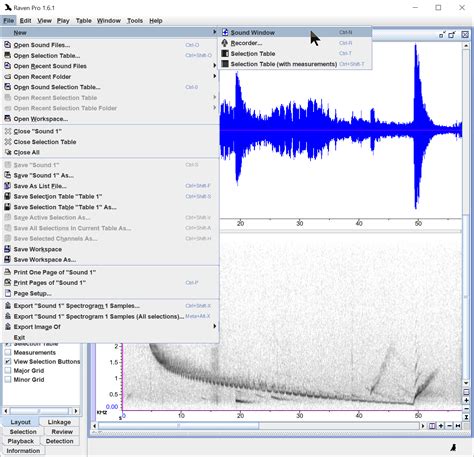Open the Table menu
Image resolution: width=474 pixels, height=457 pixels.
point(84,21)
